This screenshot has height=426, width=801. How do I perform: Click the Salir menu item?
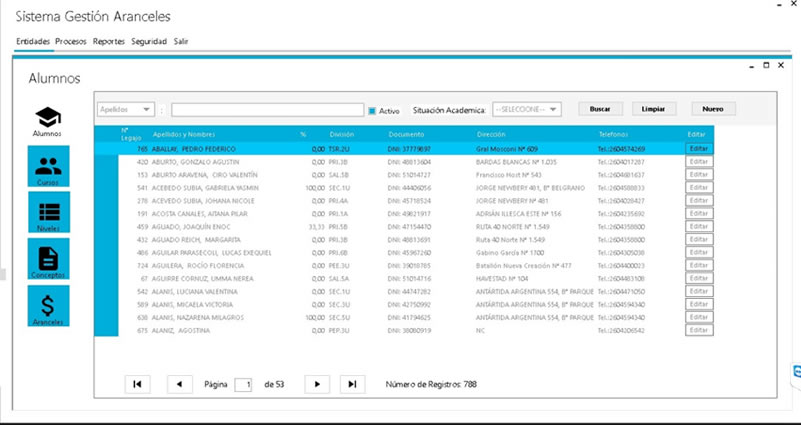[181, 41]
